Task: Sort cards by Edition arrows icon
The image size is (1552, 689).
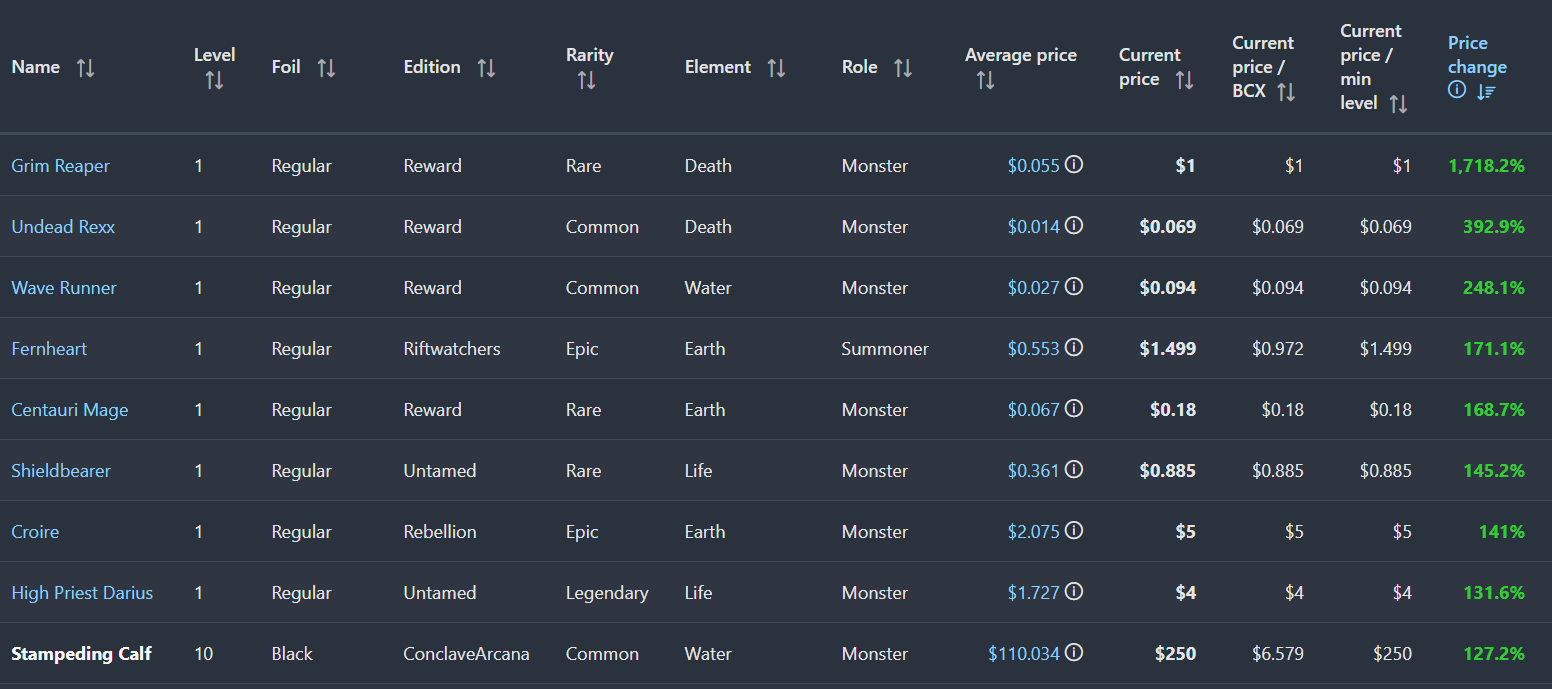Action: pos(486,68)
